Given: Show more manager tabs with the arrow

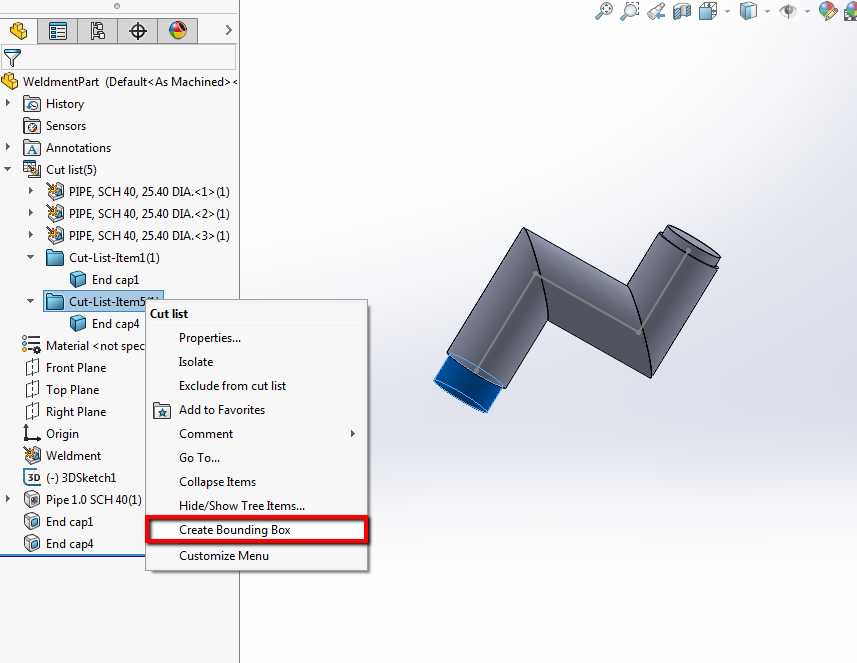Looking at the screenshot, I should point(228,31).
